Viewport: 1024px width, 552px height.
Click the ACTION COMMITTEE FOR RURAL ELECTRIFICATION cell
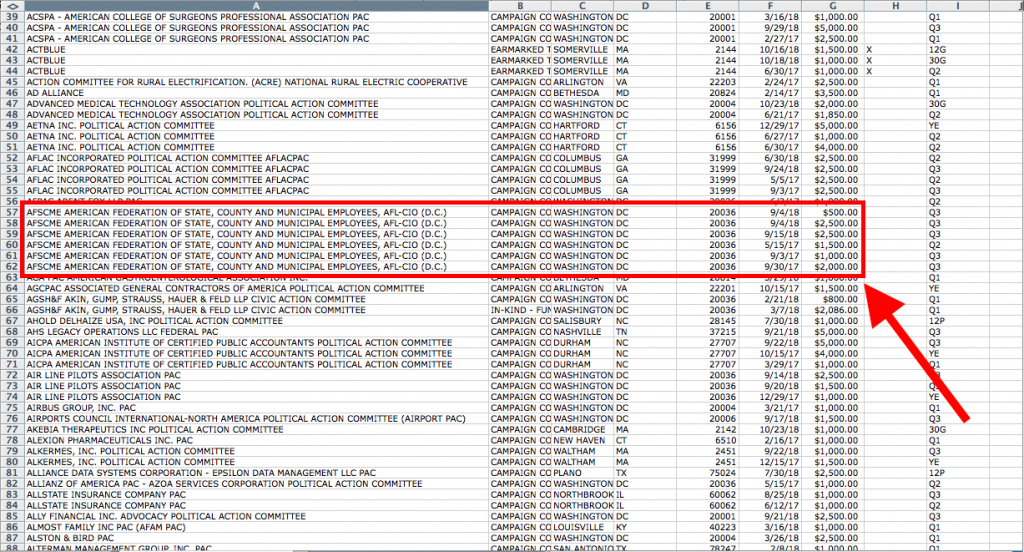point(257,82)
